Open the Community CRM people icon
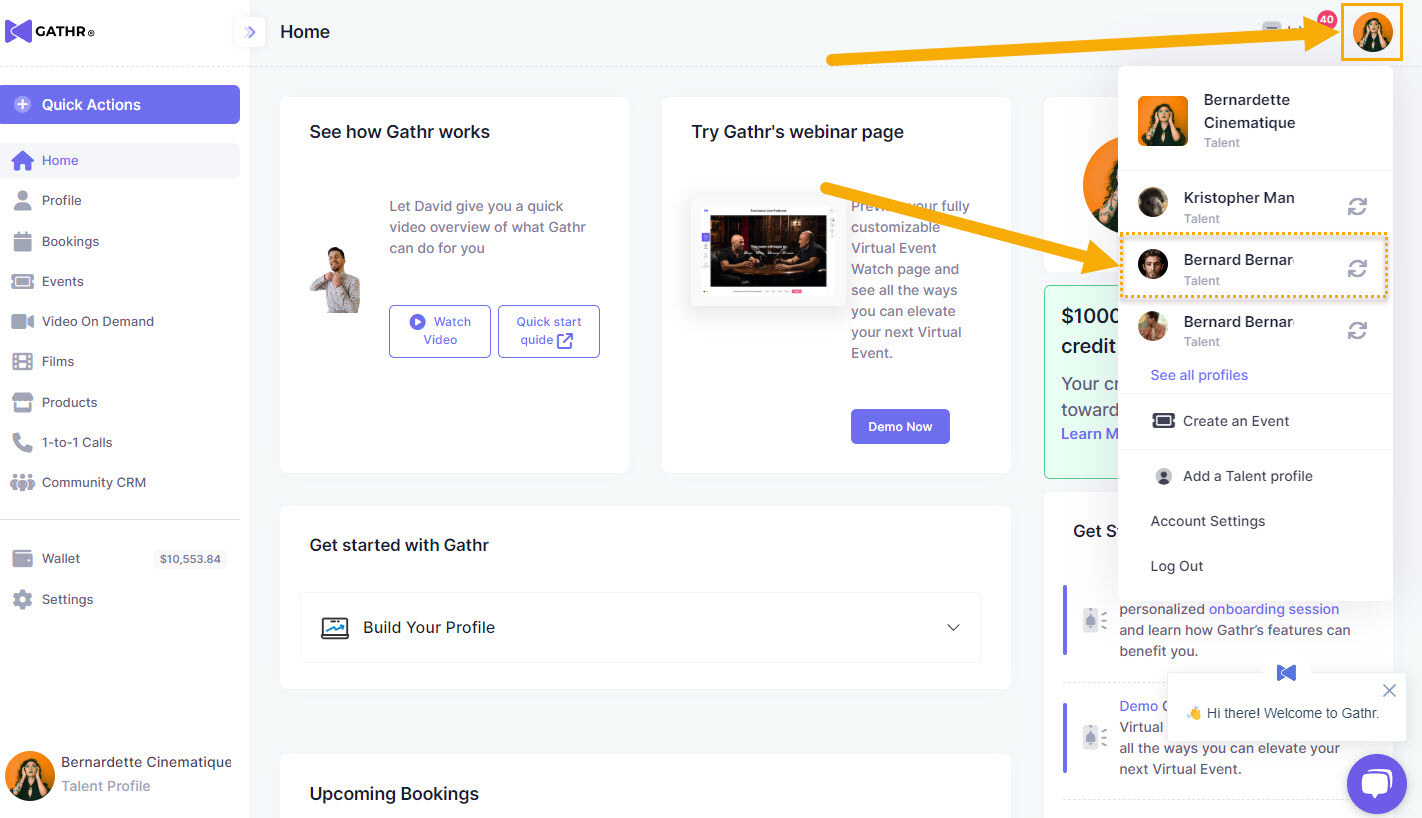This screenshot has width=1422, height=818. [22, 482]
